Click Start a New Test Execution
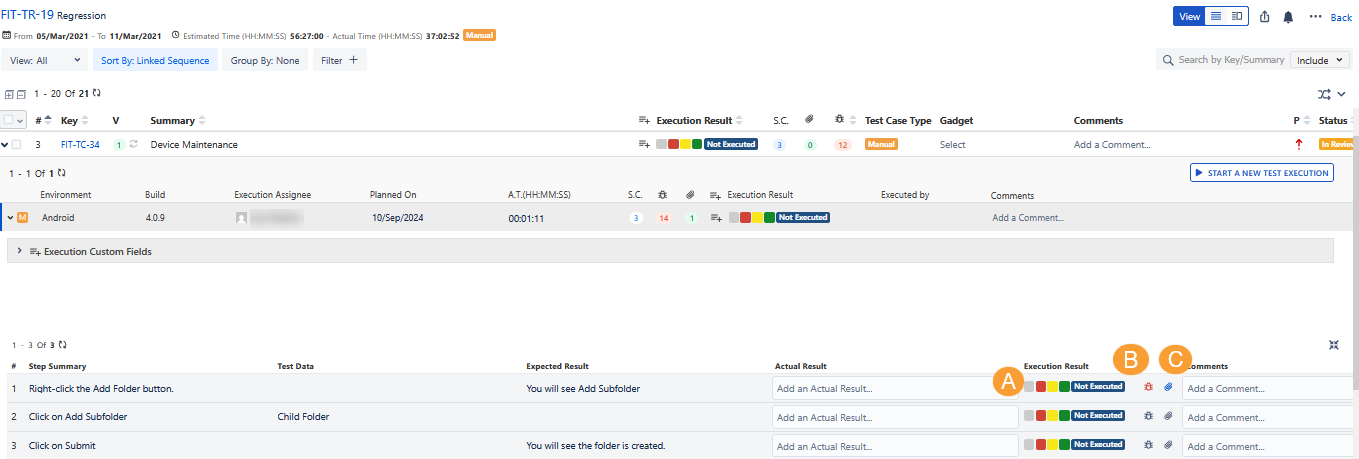 tap(1261, 173)
